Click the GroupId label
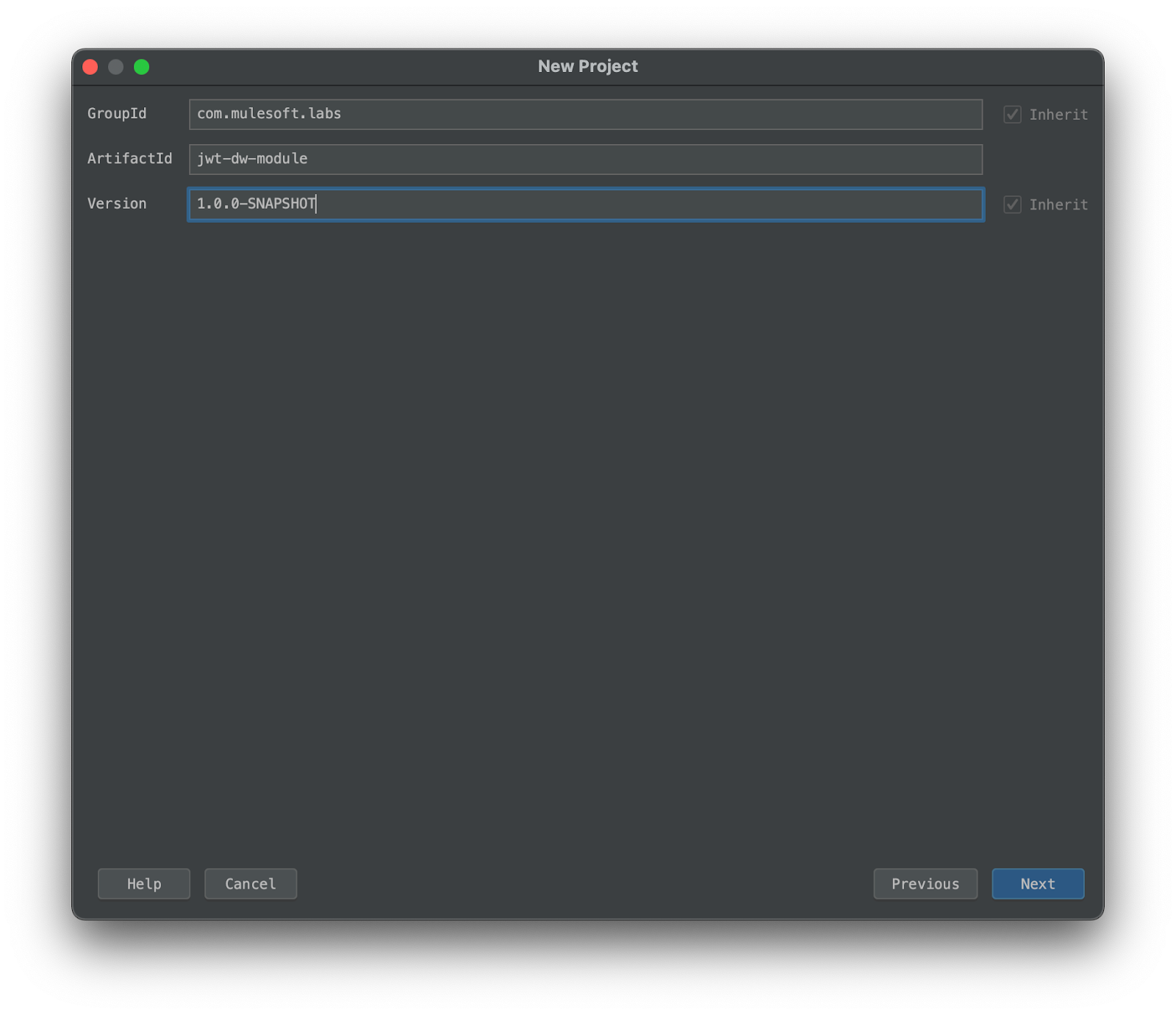Screen dimensions: 1176x1015 (116, 114)
